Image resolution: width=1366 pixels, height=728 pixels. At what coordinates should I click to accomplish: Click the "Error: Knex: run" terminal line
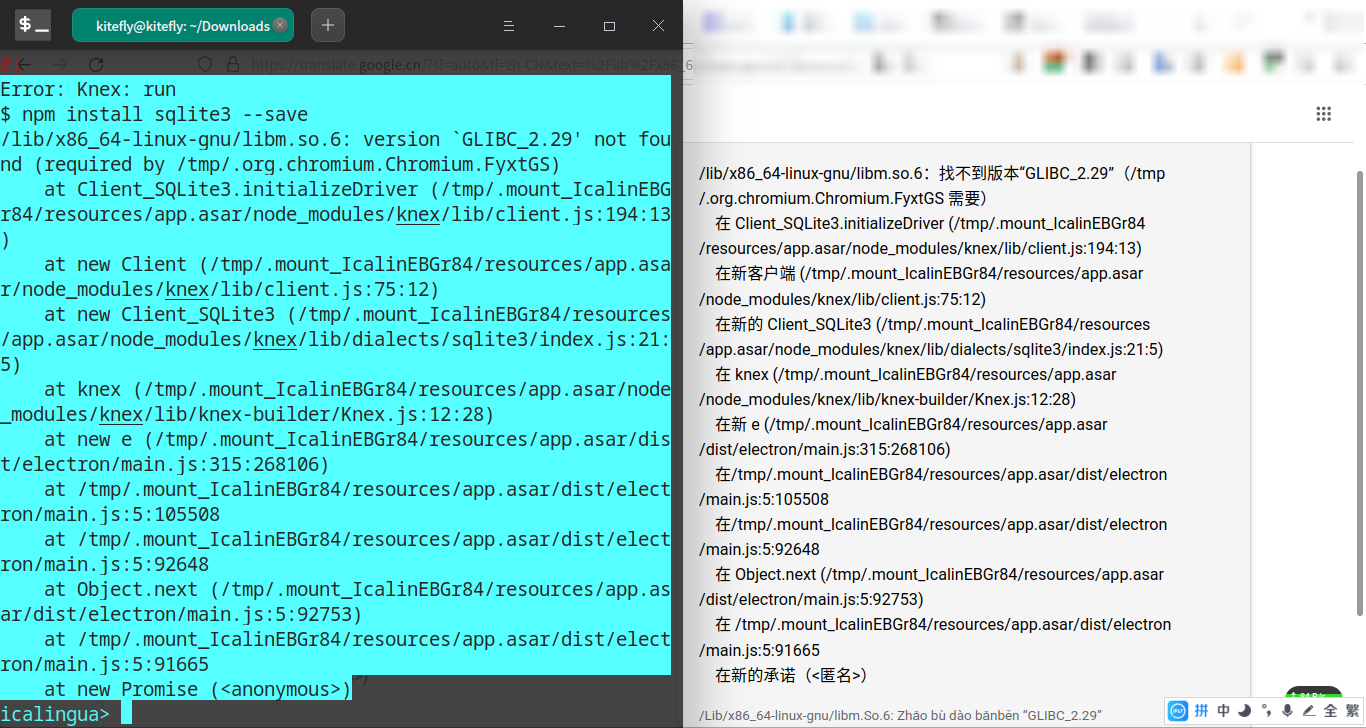(x=88, y=89)
